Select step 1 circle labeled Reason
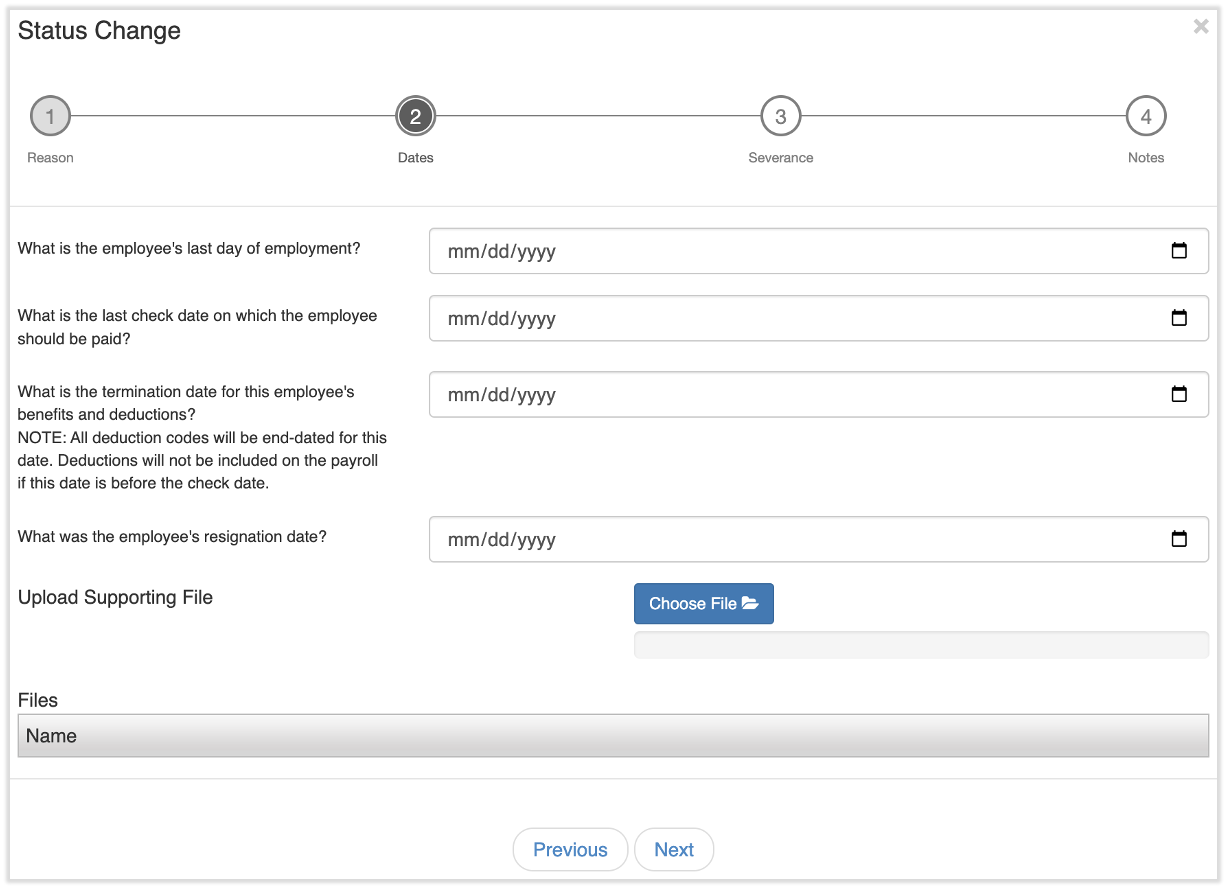Viewport: 1228px width, 890px height. tap(50, 115)
